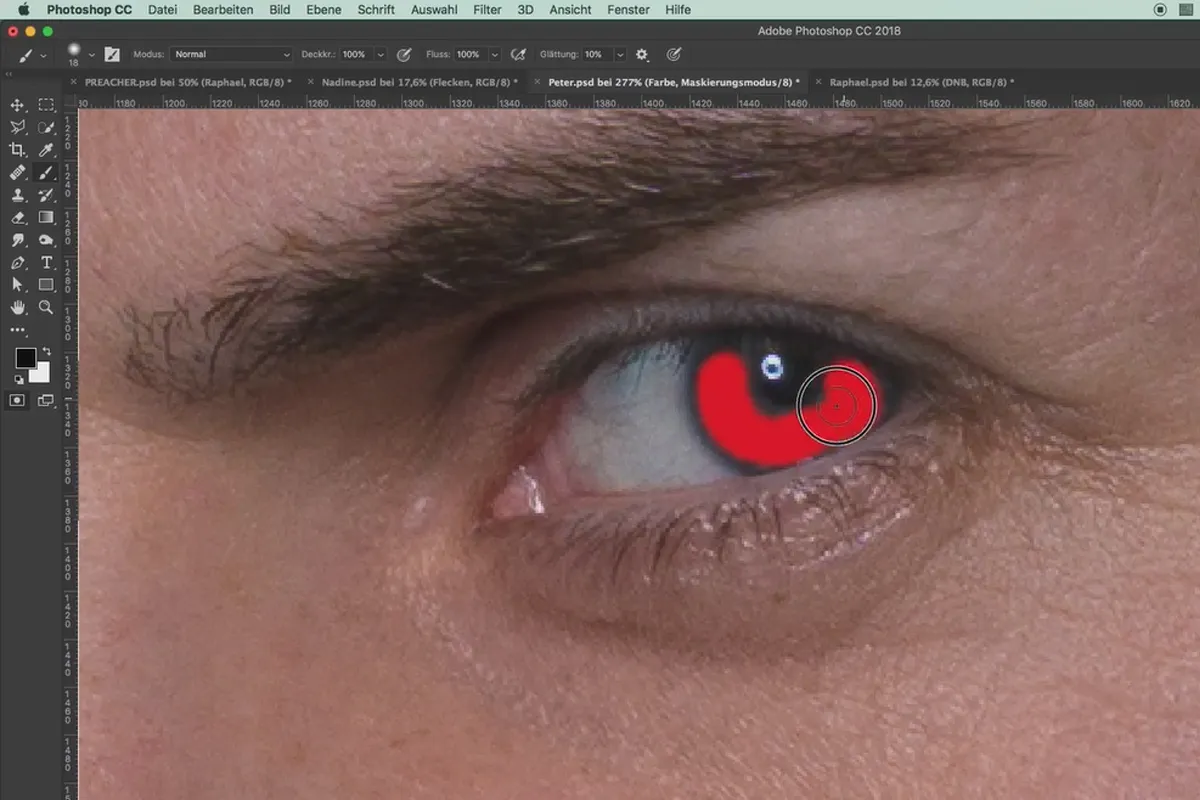Open the Modus blend mode dropdown
1200x800 pixels.
[231, 54]
